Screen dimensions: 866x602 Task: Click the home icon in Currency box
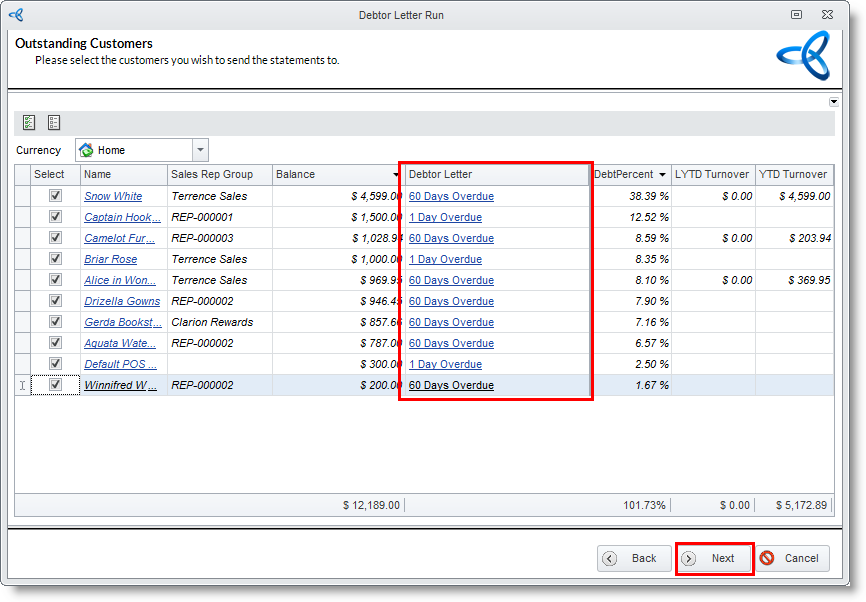(x=86, y=150)
